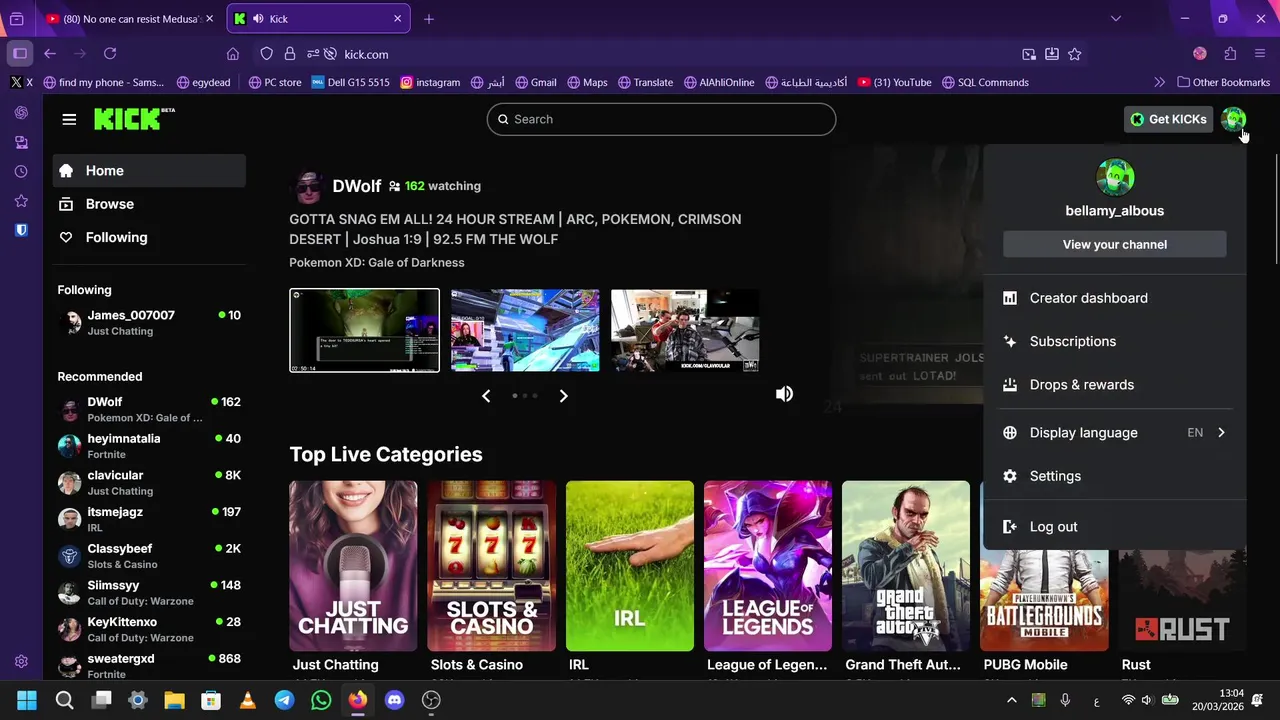Open Subscriptions from profile menu
The image size is (1280, 720).
[1114, 341]
